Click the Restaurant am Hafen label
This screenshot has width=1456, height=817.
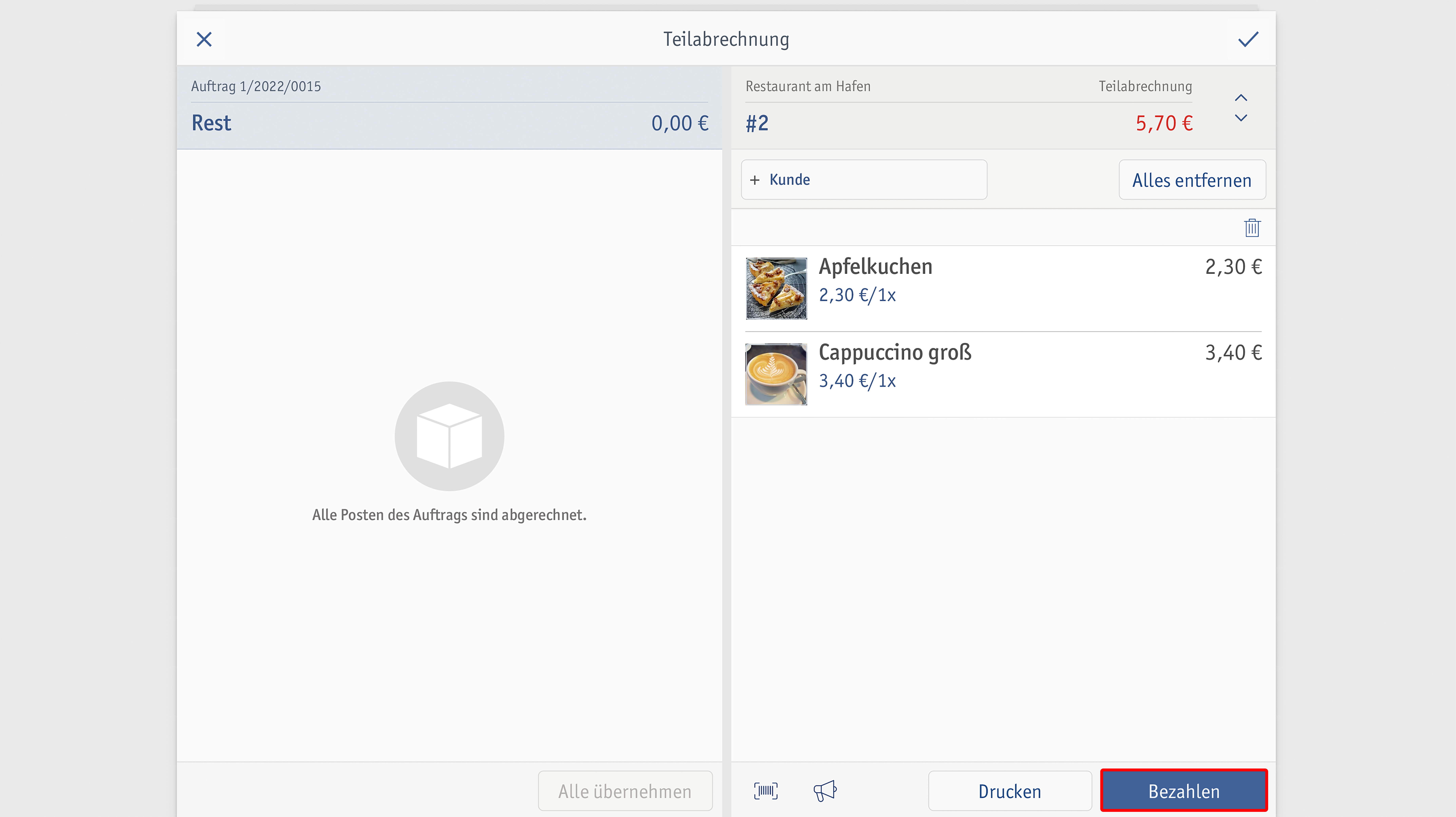pyautogui.click(x=808, y=87)
